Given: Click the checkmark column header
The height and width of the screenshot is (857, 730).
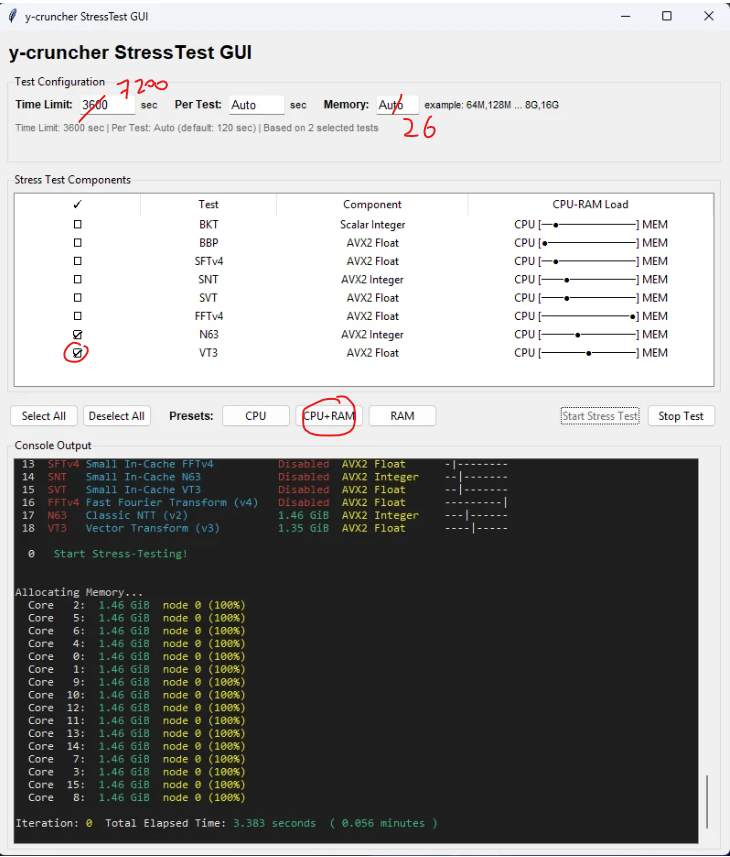Looking at the screenshot, I should (78, 204).
